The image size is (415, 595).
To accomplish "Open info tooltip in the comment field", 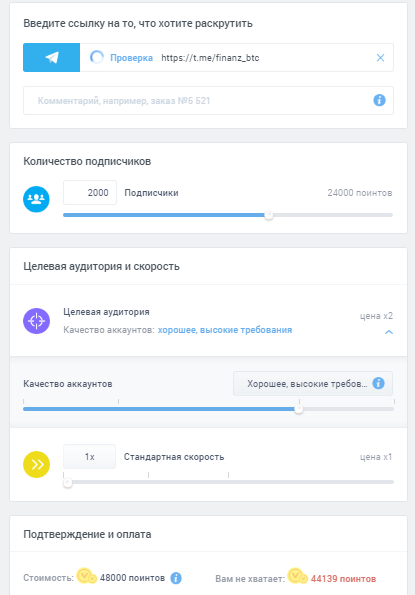I will (379, 100).
